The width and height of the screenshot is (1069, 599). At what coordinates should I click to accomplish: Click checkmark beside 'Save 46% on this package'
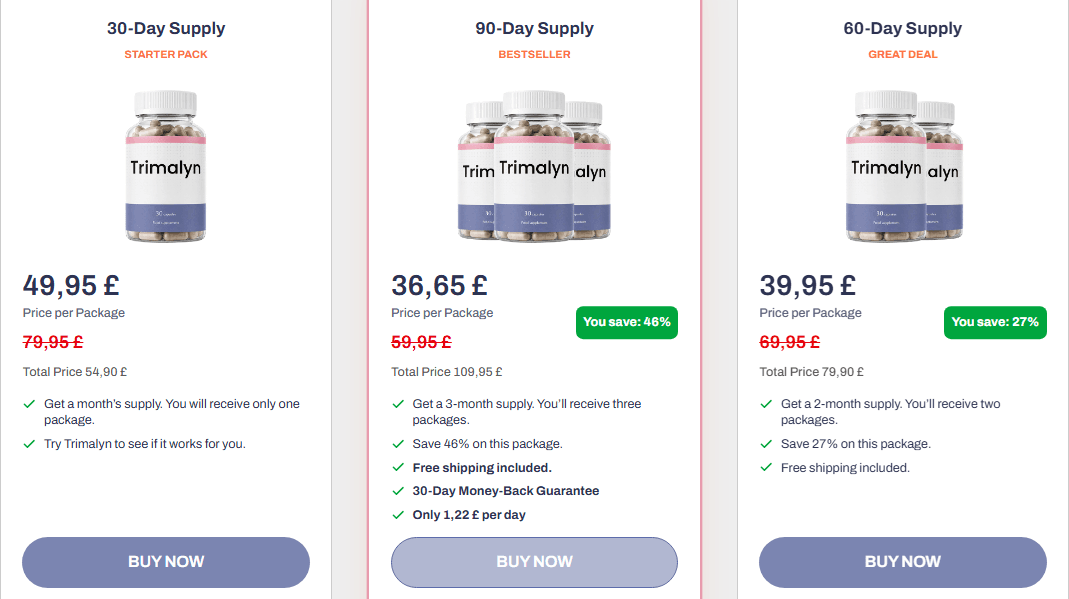[398, 444]
